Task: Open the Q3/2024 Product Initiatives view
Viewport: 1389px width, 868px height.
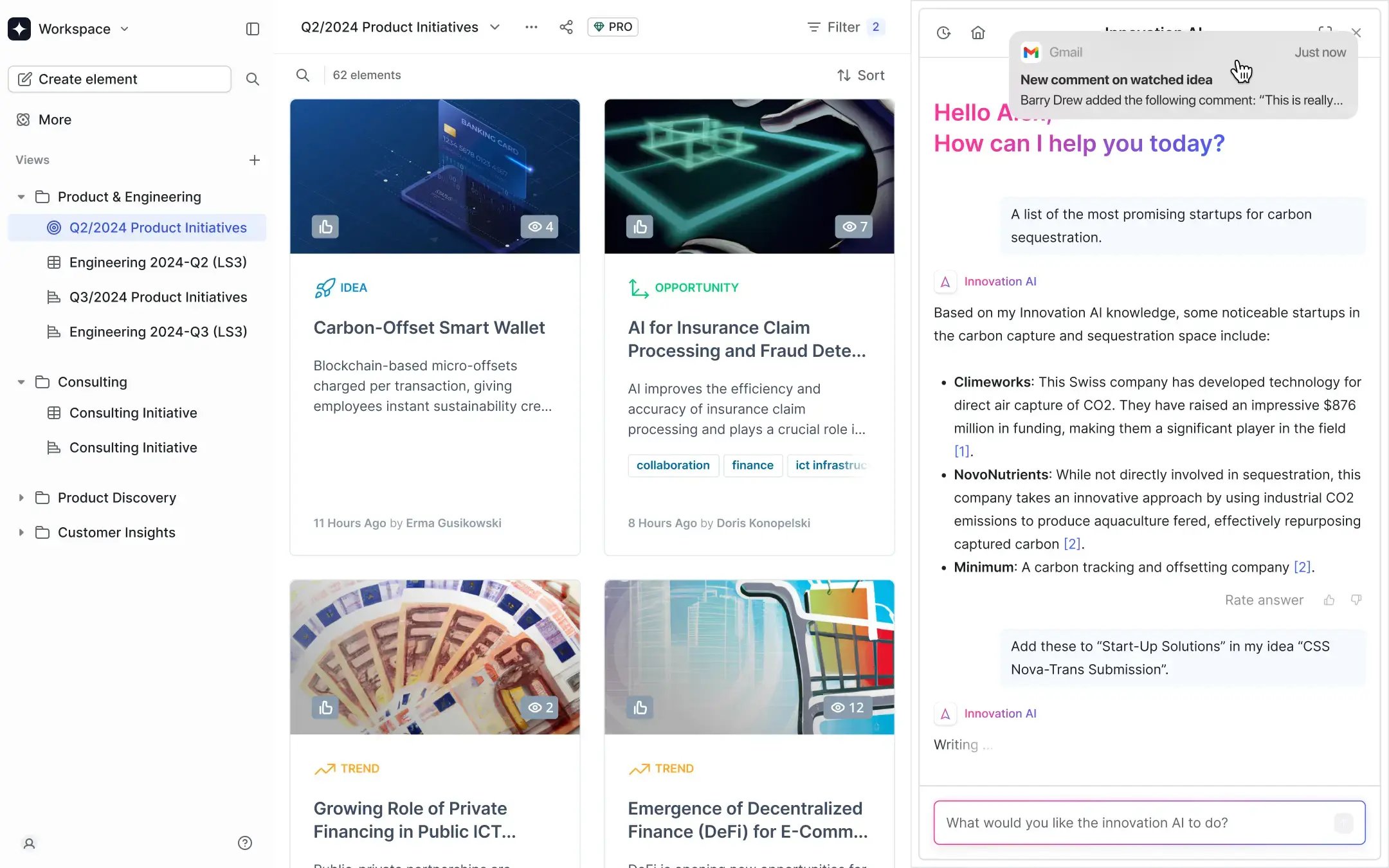Action: click(x=158, y=297)
